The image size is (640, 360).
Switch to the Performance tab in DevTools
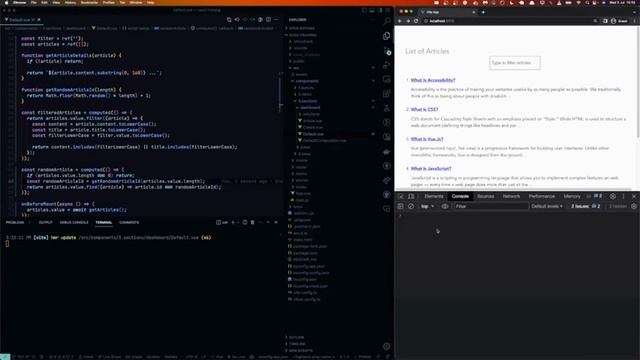pyautogui.click(x=542, y=196)
